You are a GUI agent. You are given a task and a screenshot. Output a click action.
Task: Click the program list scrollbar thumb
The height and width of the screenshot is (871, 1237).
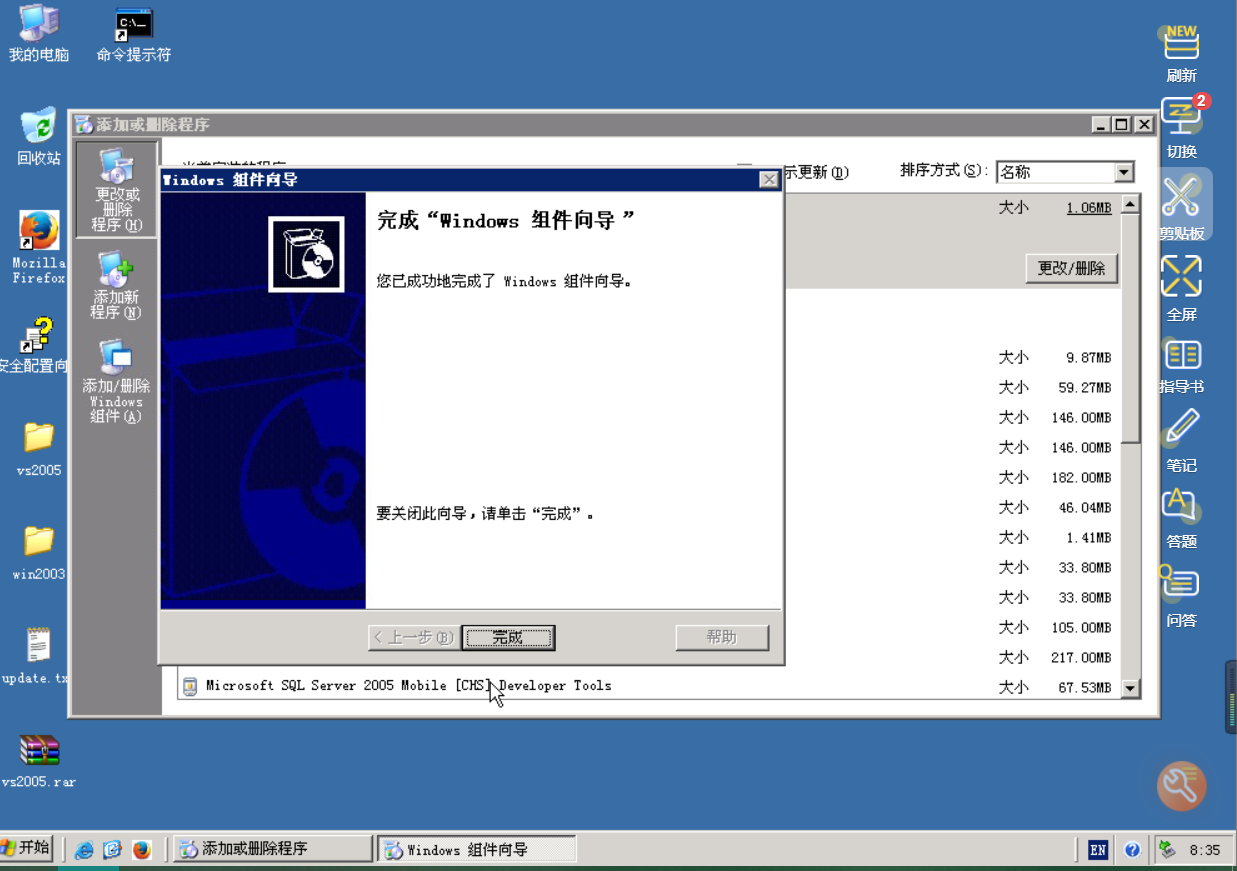[x=1130, y=328]
